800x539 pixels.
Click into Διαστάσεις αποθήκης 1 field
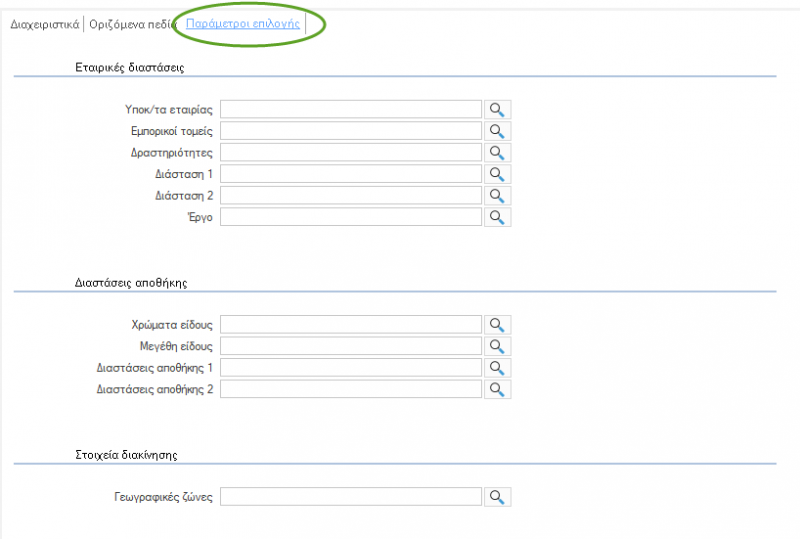(351, 368)
